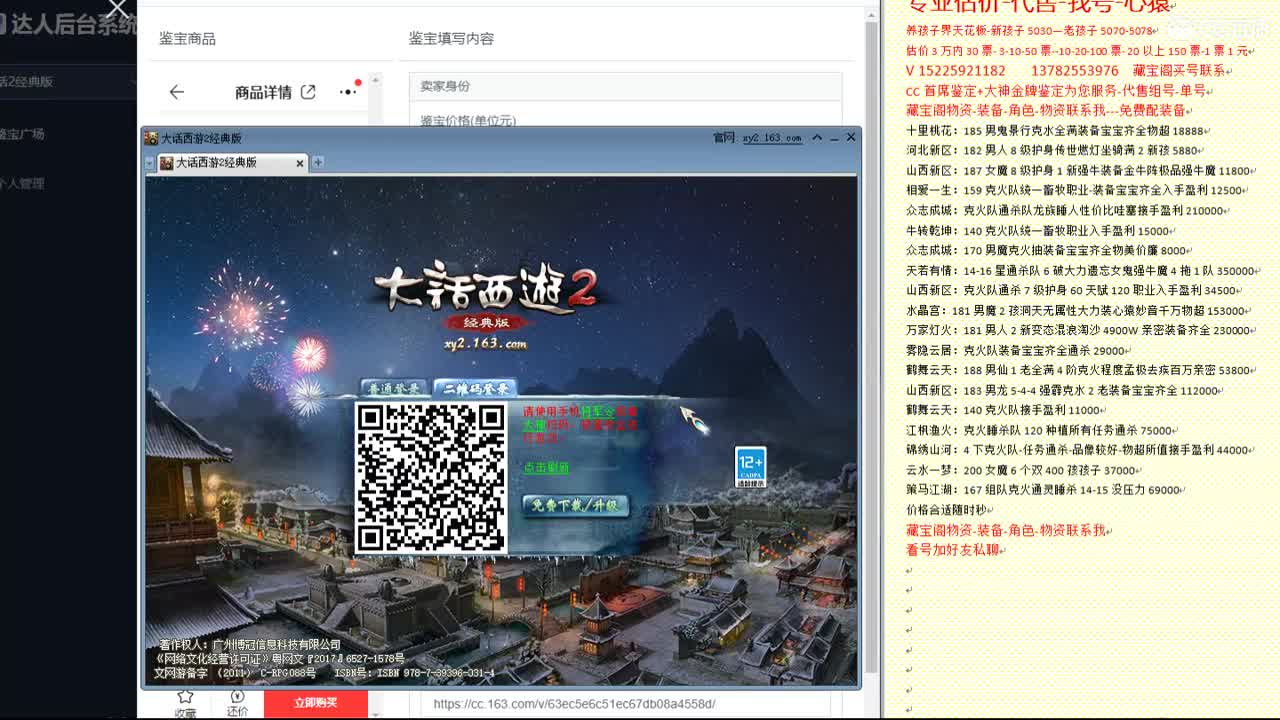Click 点击刷新 to refresh the QR code
1280x720 pixels.
(546, 467)
